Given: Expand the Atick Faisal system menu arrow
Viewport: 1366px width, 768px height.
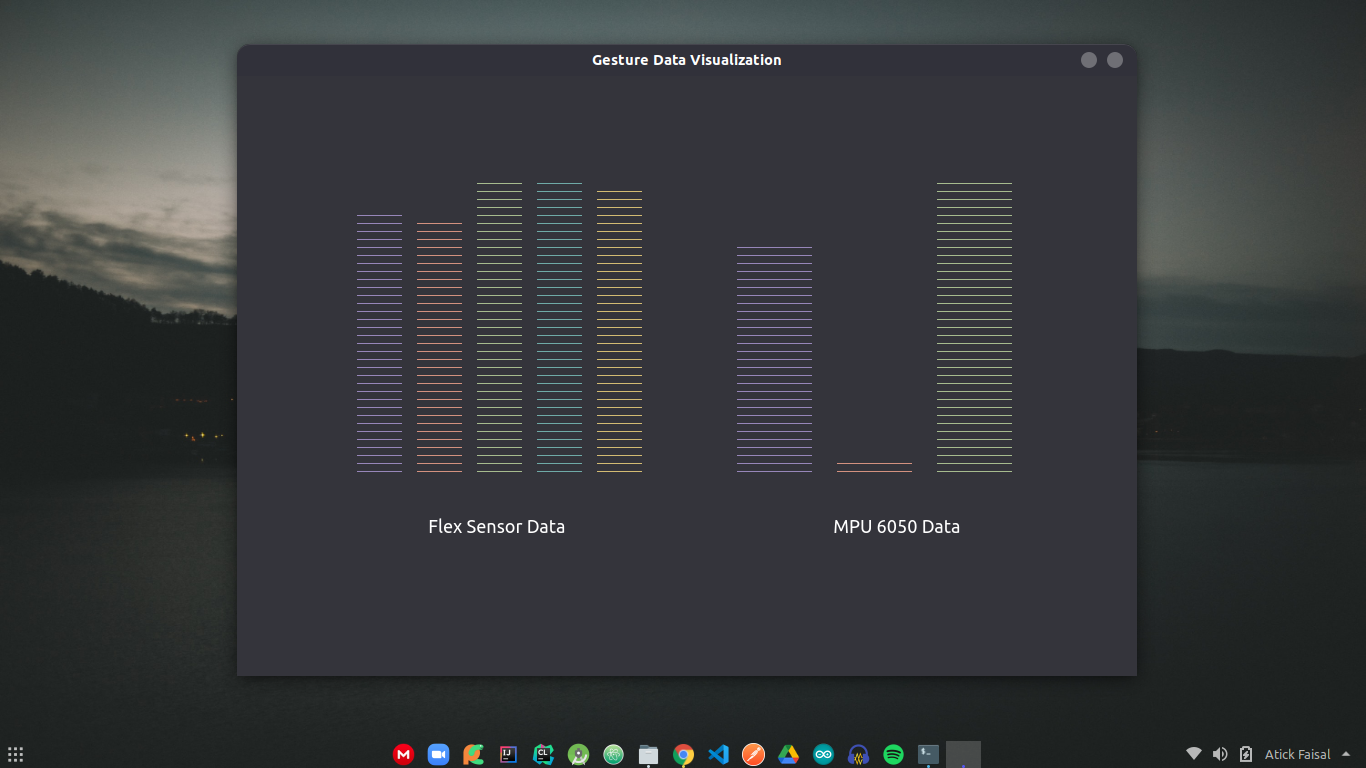Looking at the screenshot, I should tap(1346, 754).
